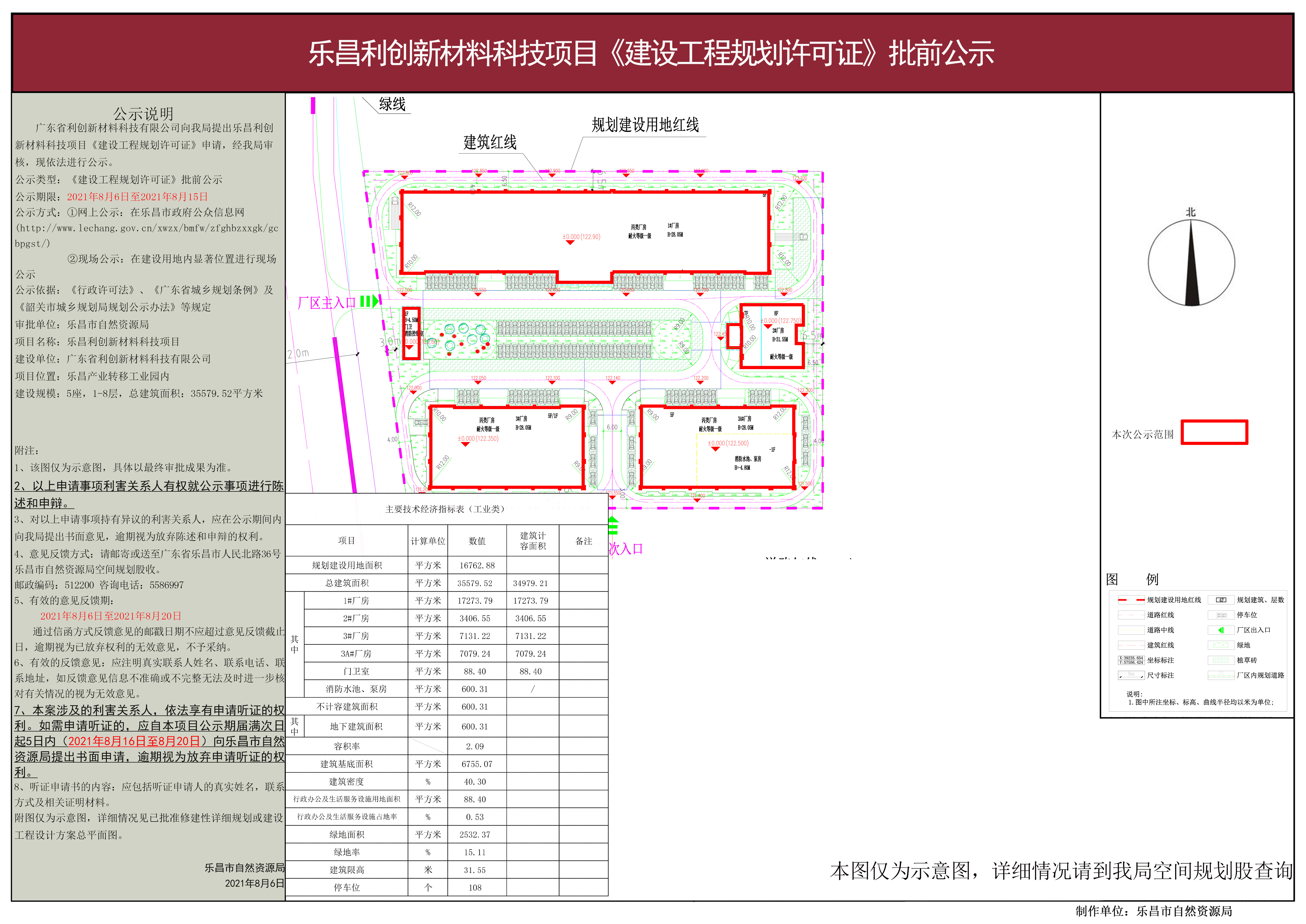Click the 规划建设用地红线 label above the site plan

[645, 125]
